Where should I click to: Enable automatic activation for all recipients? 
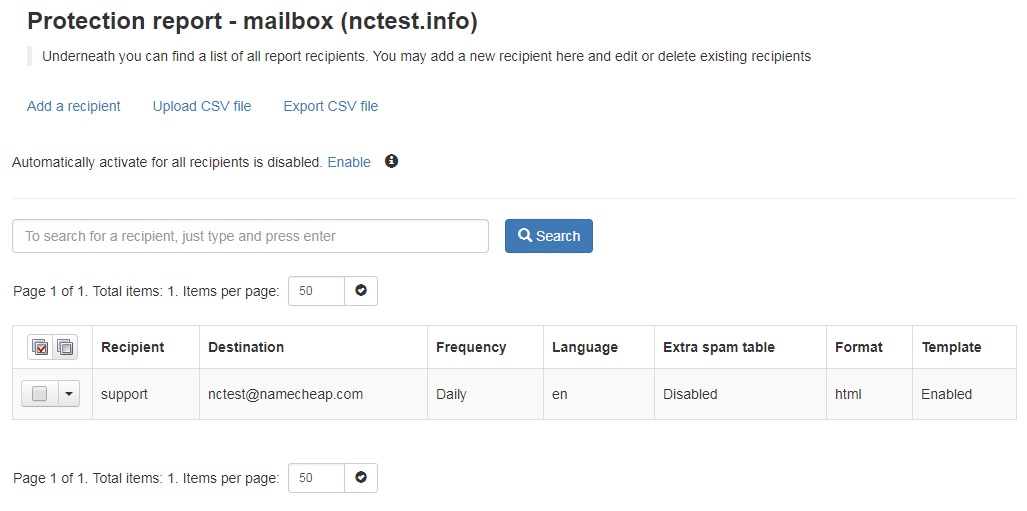click(x=349, y=162)
